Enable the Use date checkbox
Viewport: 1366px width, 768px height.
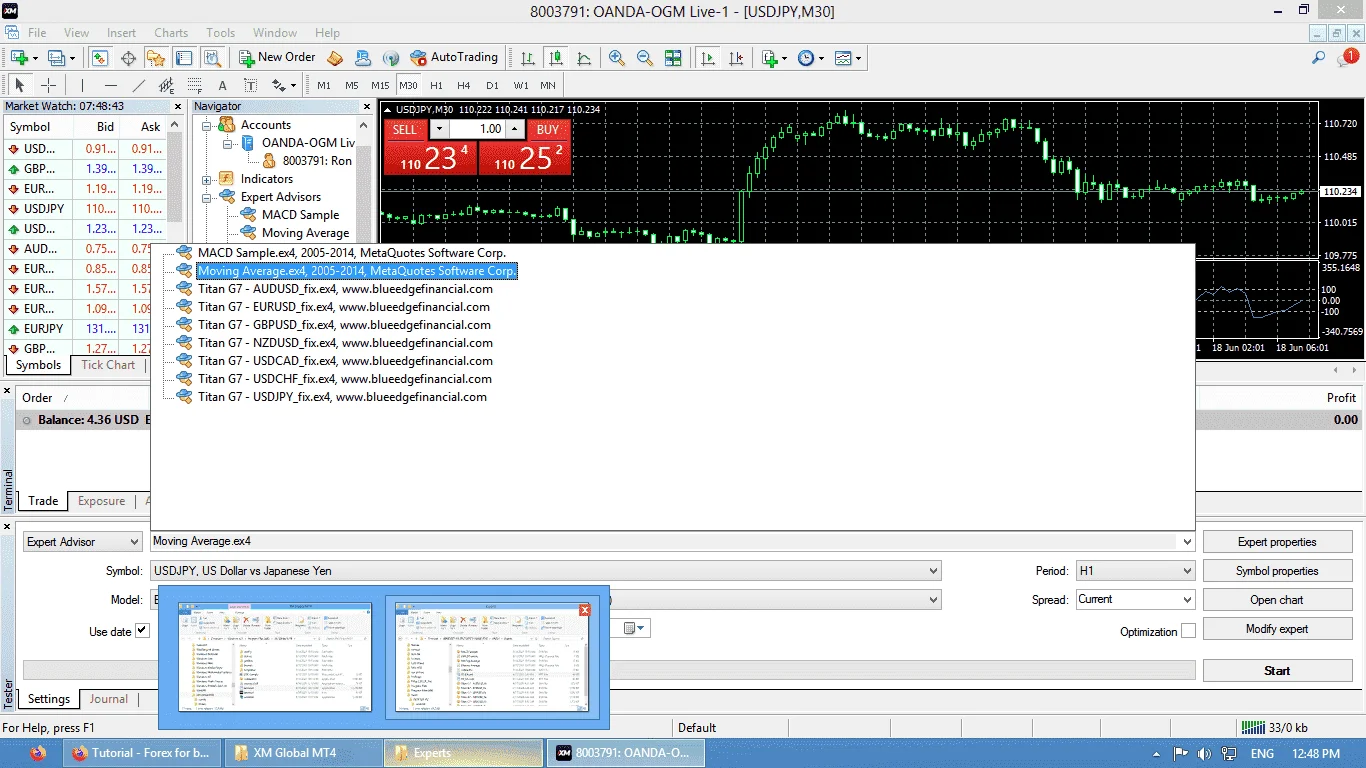coord(142,630)
